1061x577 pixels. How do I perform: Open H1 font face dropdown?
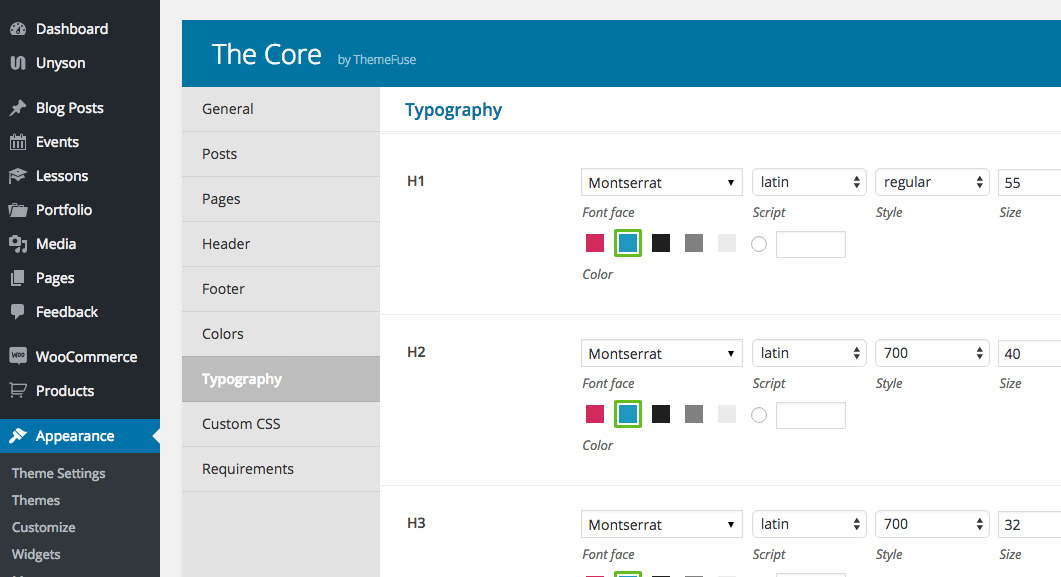[x=662, y=183]
